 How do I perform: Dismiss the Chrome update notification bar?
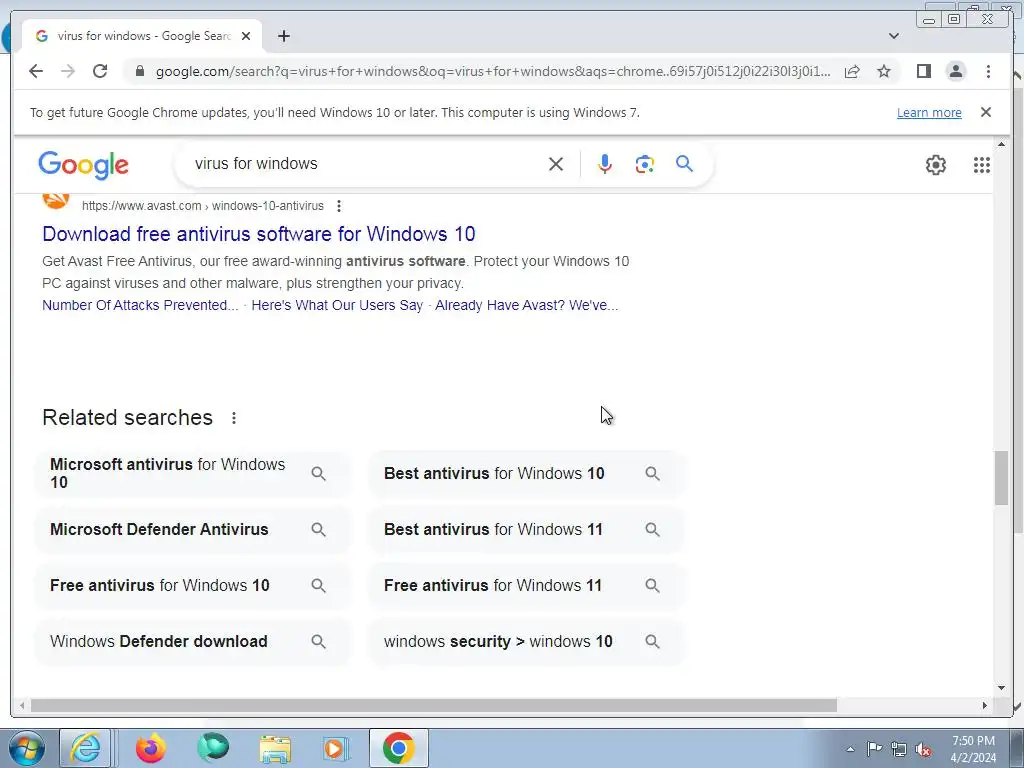(x=985, y=112)
